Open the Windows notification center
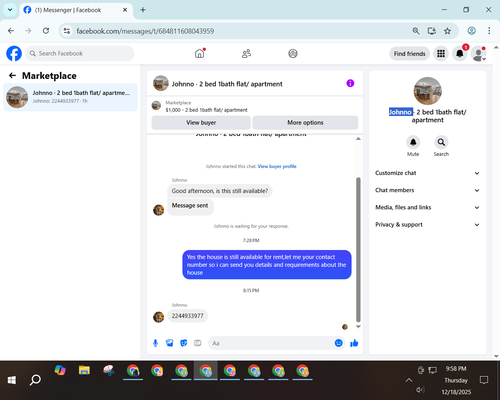This screenshot has width=500, height=400. click(x=484, y=380)
